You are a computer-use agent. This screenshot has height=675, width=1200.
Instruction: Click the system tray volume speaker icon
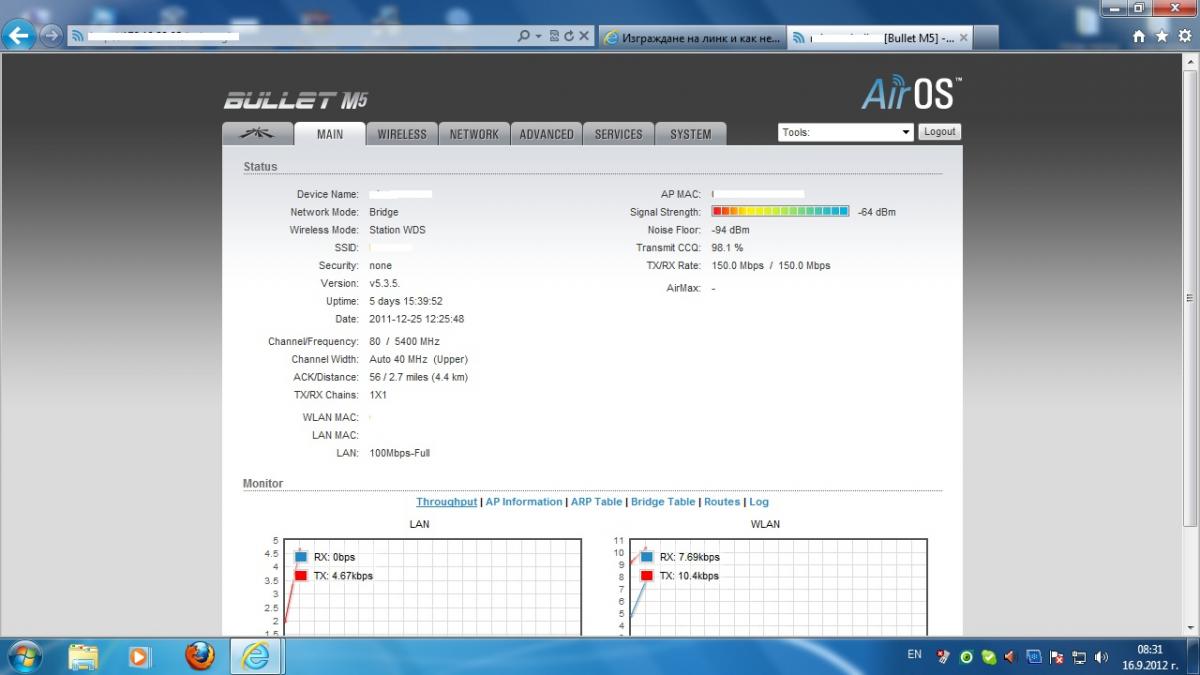click(x=1101, y=657)
